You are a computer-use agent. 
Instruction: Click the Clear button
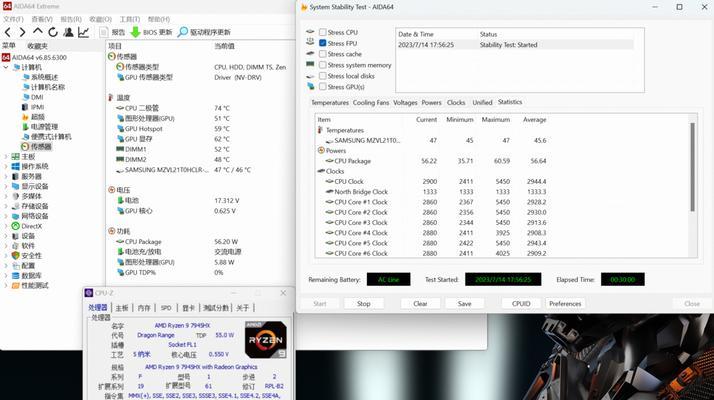point(420,303)
